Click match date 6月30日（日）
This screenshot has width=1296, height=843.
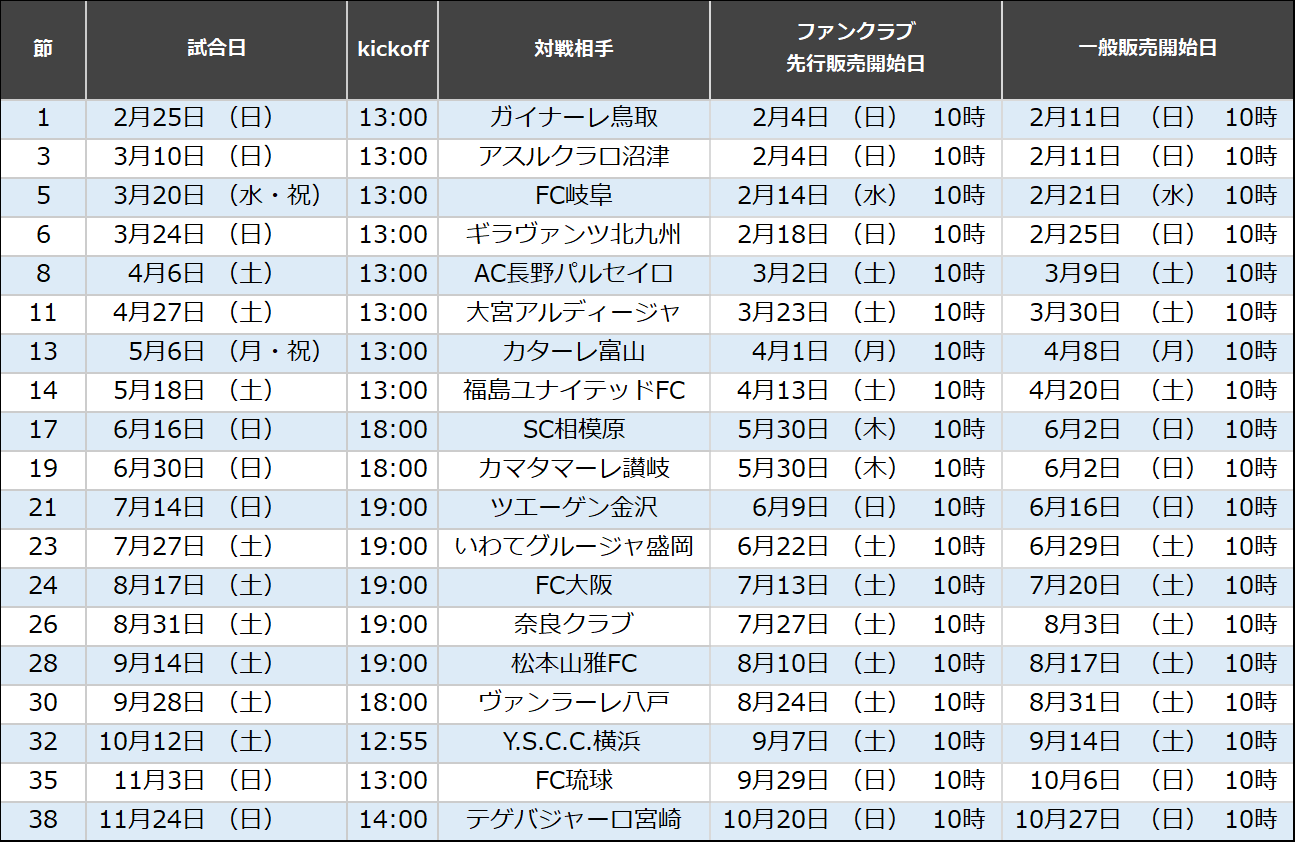coord(194,469)
